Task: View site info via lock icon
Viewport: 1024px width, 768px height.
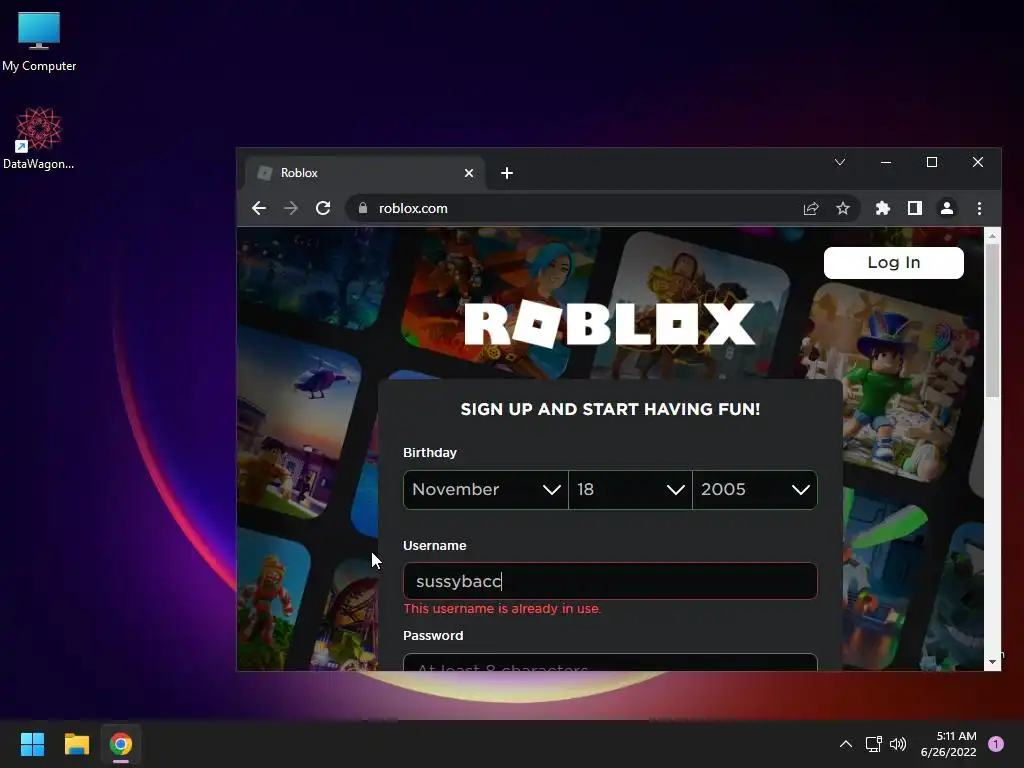Action: click(x=363, y=208)
